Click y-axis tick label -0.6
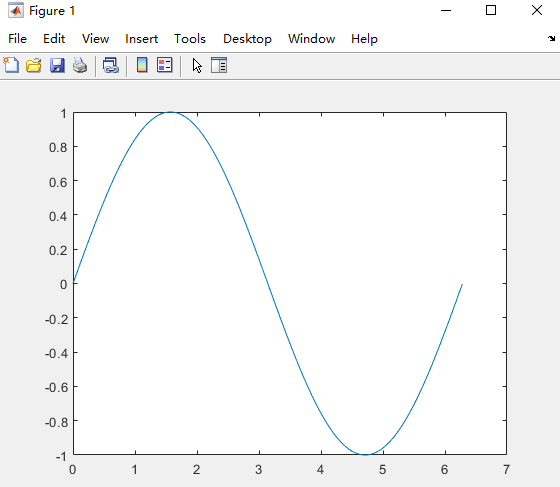Screen dimensions: 560x487 (56, 387)
